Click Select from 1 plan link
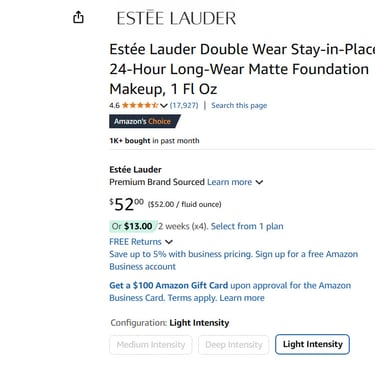375x366 pixels. coord(247,226)
